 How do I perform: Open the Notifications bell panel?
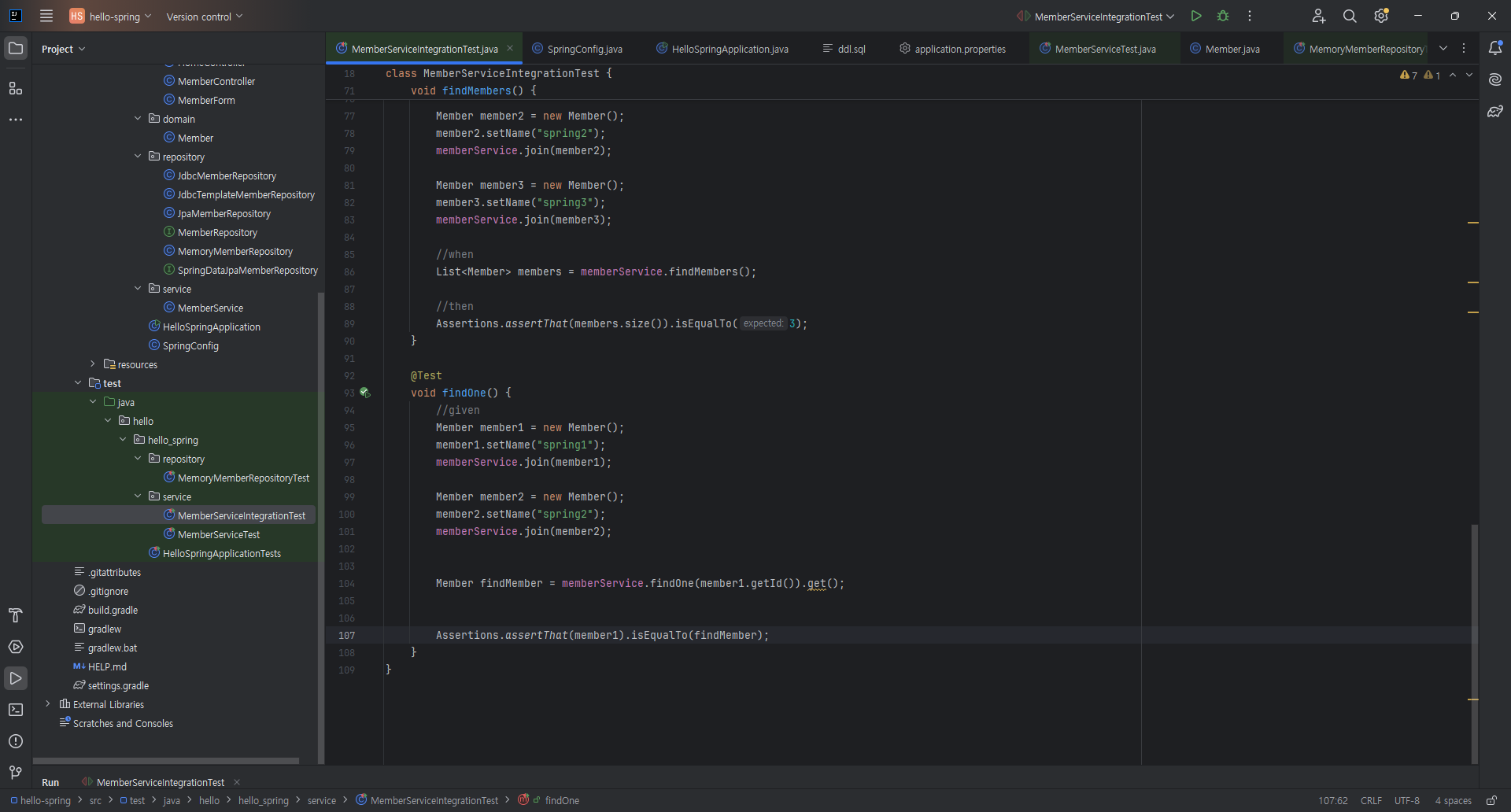click(1495, 48)
